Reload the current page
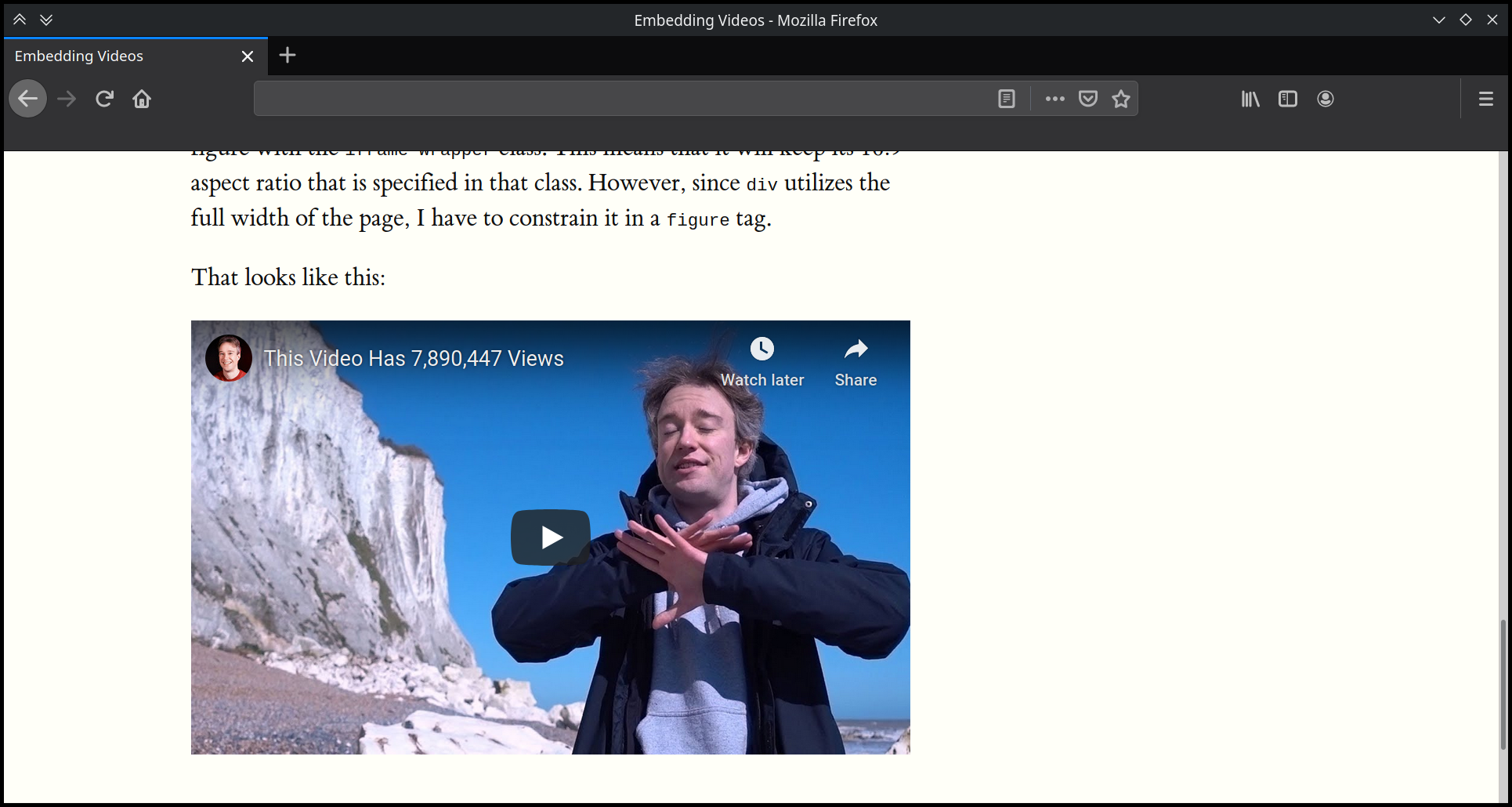 click(x=104, y=99)
